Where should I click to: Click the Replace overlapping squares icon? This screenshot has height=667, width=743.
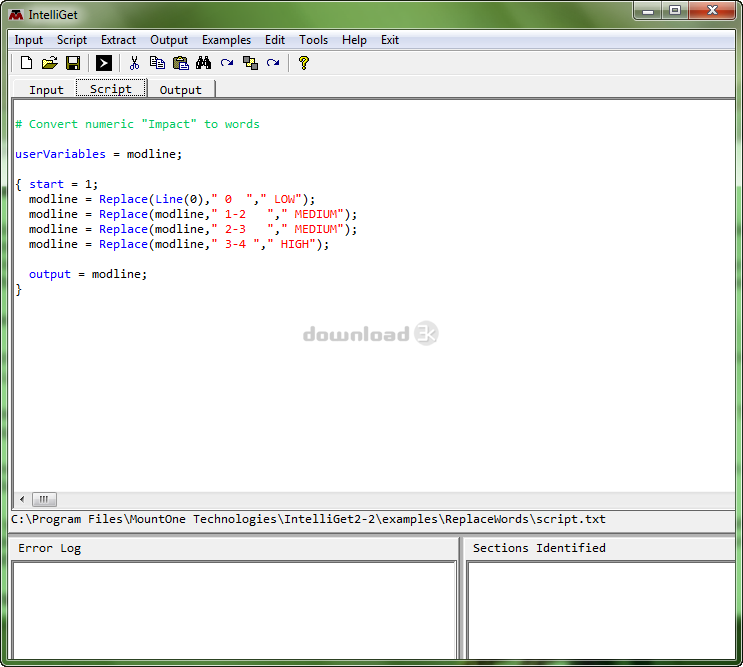point(250,63)
